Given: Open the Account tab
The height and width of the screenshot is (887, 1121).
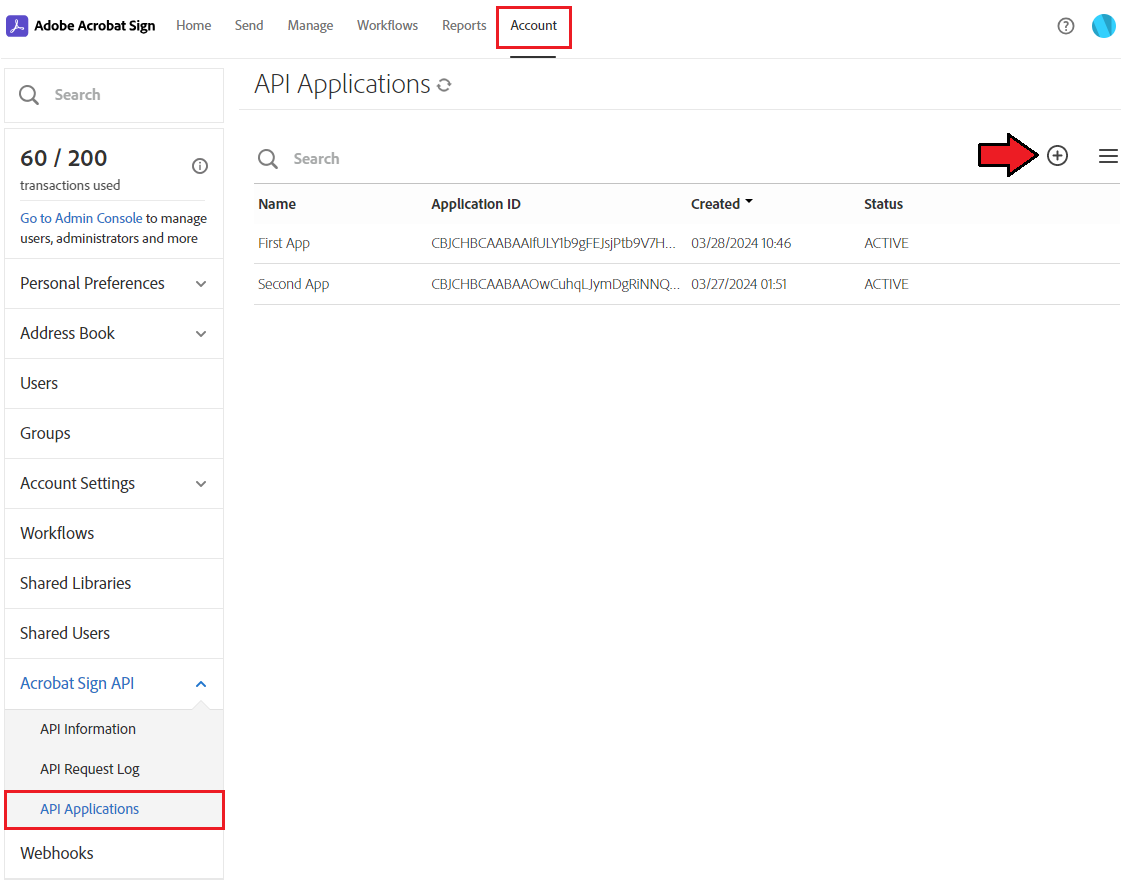Looking at the screenshot, I should click(533, 26).
